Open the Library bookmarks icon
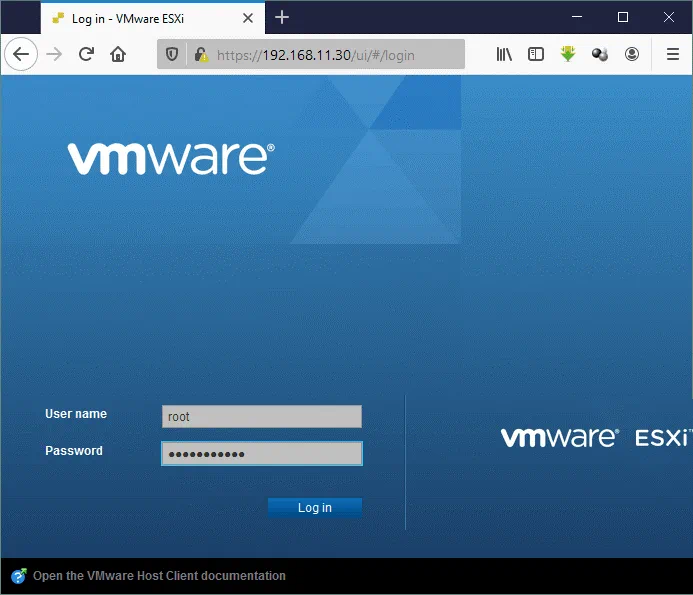693x595 pixels. click(x=505, y=55)
